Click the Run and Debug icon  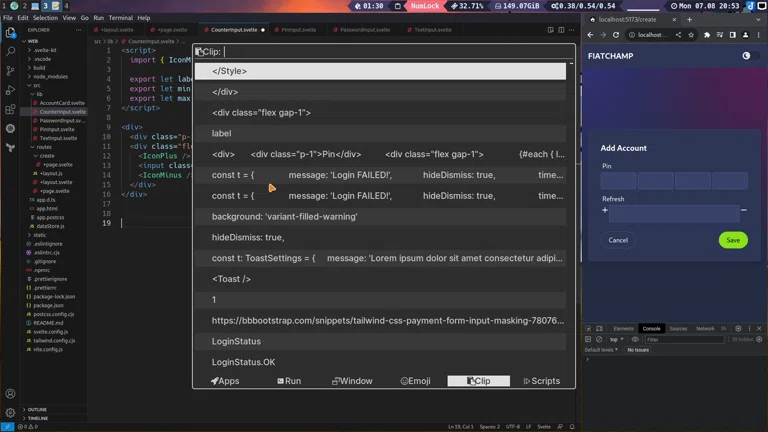tap(11, 90)
